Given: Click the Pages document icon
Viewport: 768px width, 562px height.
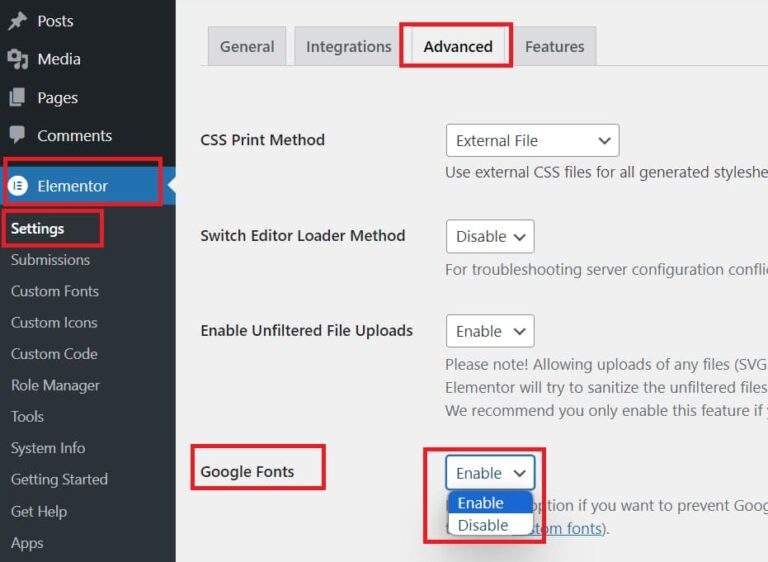Looking at the screenshot, I should pyautogui.click(x=17, y=98).
